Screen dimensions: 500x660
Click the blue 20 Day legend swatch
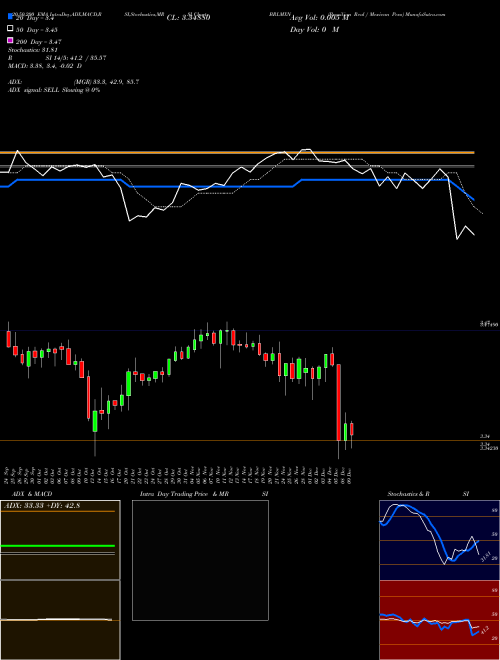[x=10, y=16]
